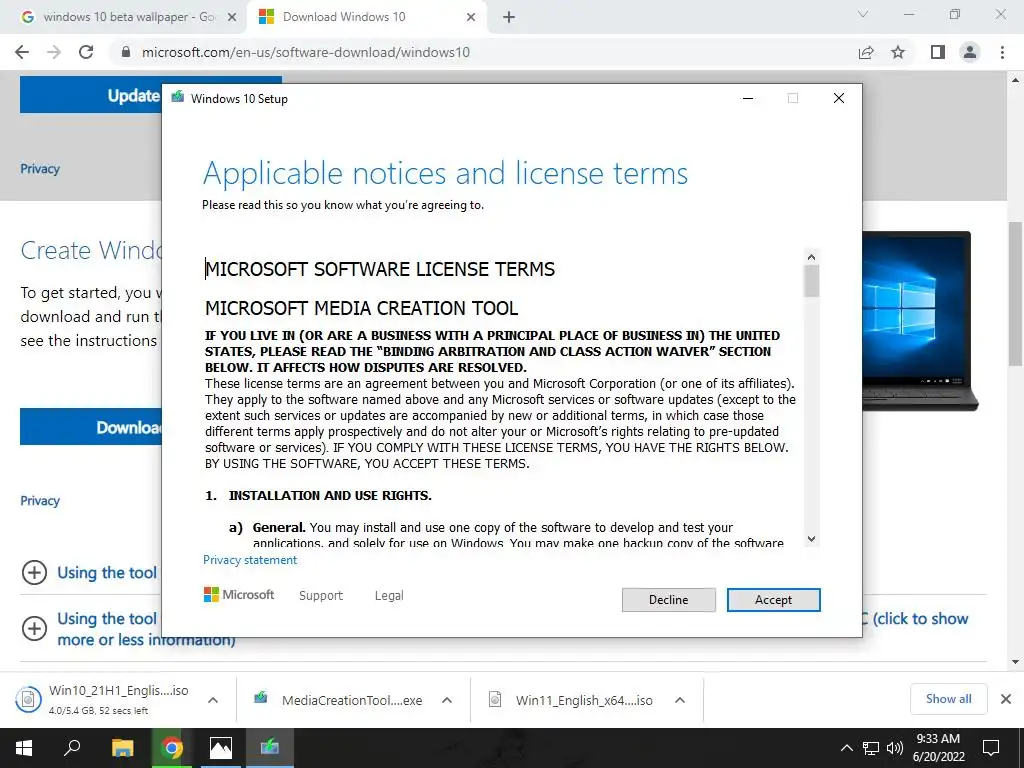Reload the Microsoft download page
The height and width of the screenshot is (768, 1024).
[86, 52]
